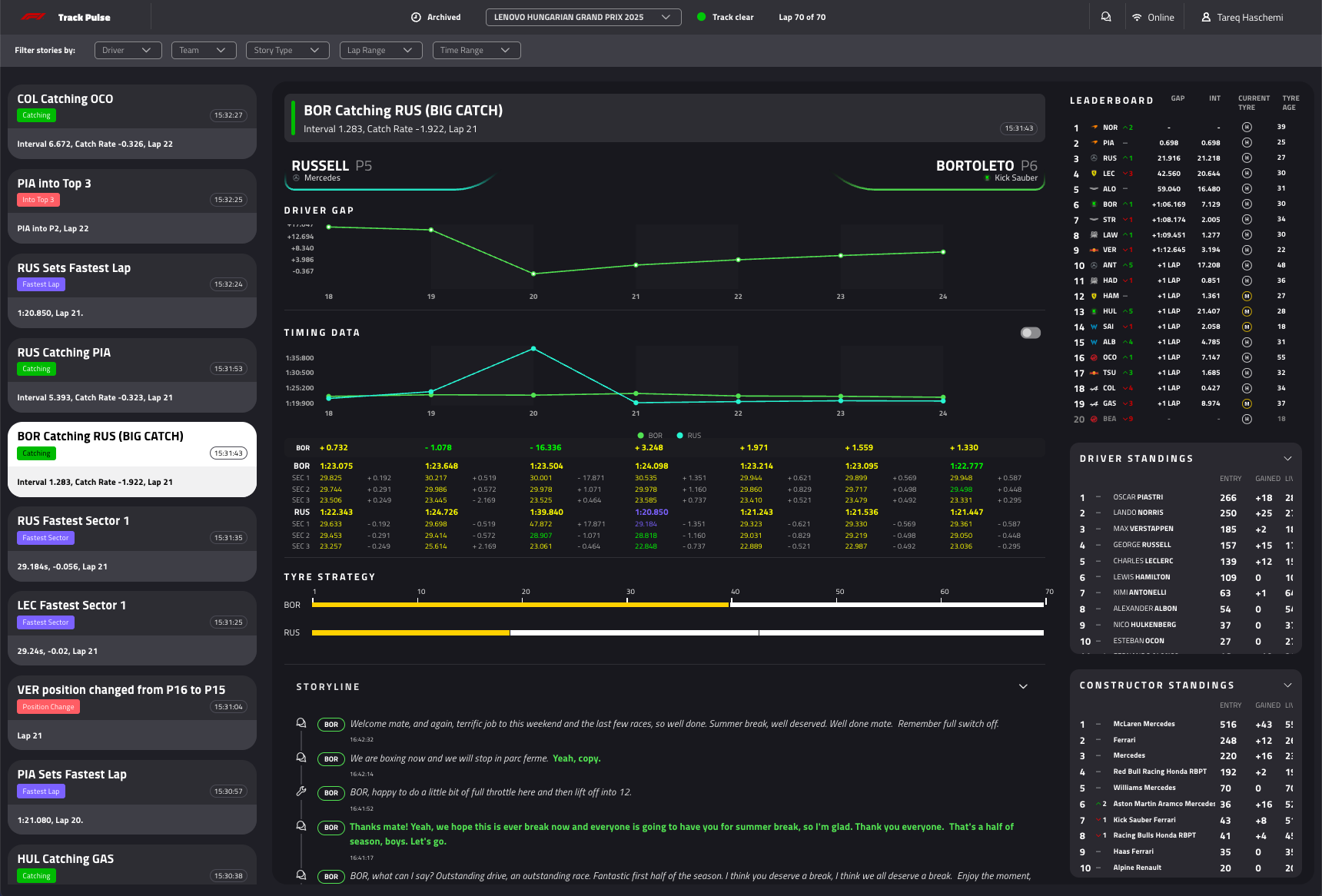Open the chat messages icon in header
1322x896 pixels.
pyautogui.click(x=1106, y=17)
